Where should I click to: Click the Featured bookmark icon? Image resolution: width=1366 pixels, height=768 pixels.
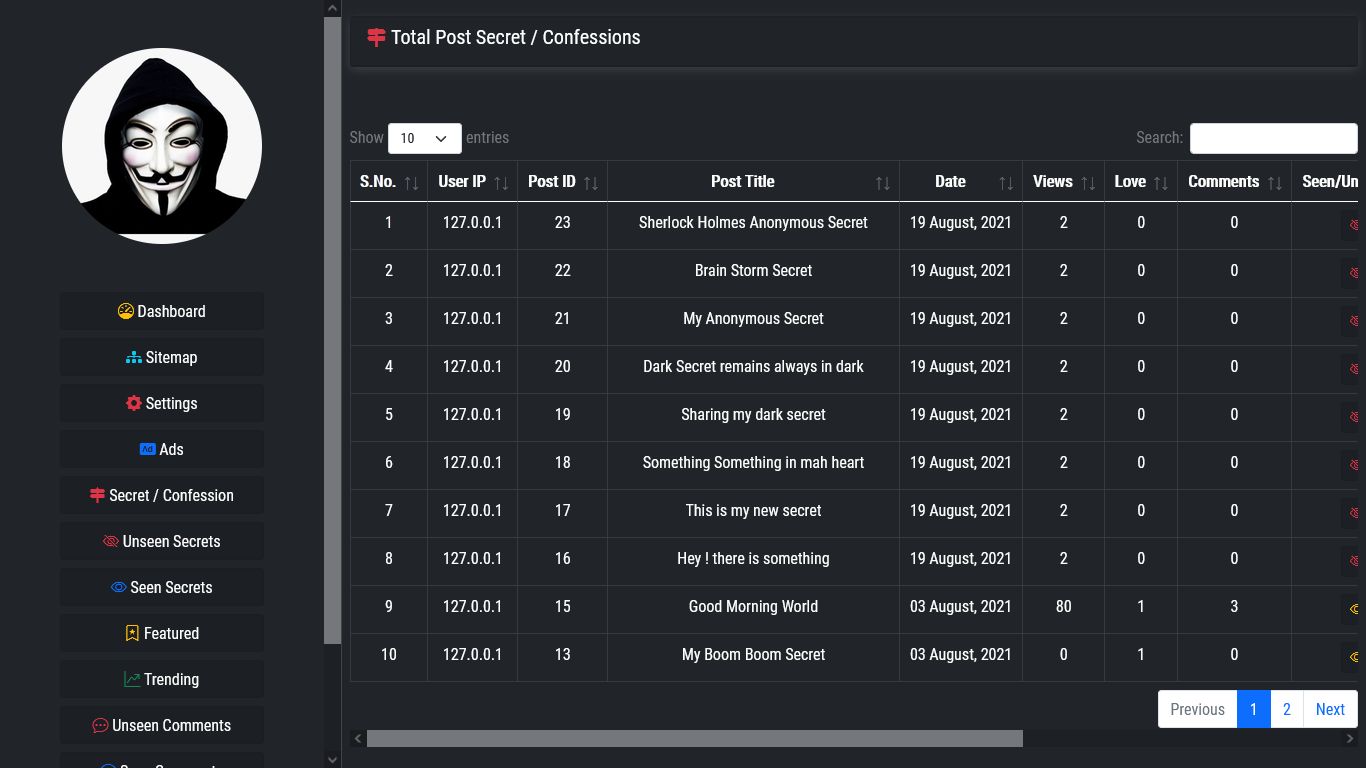click(131, 633)
